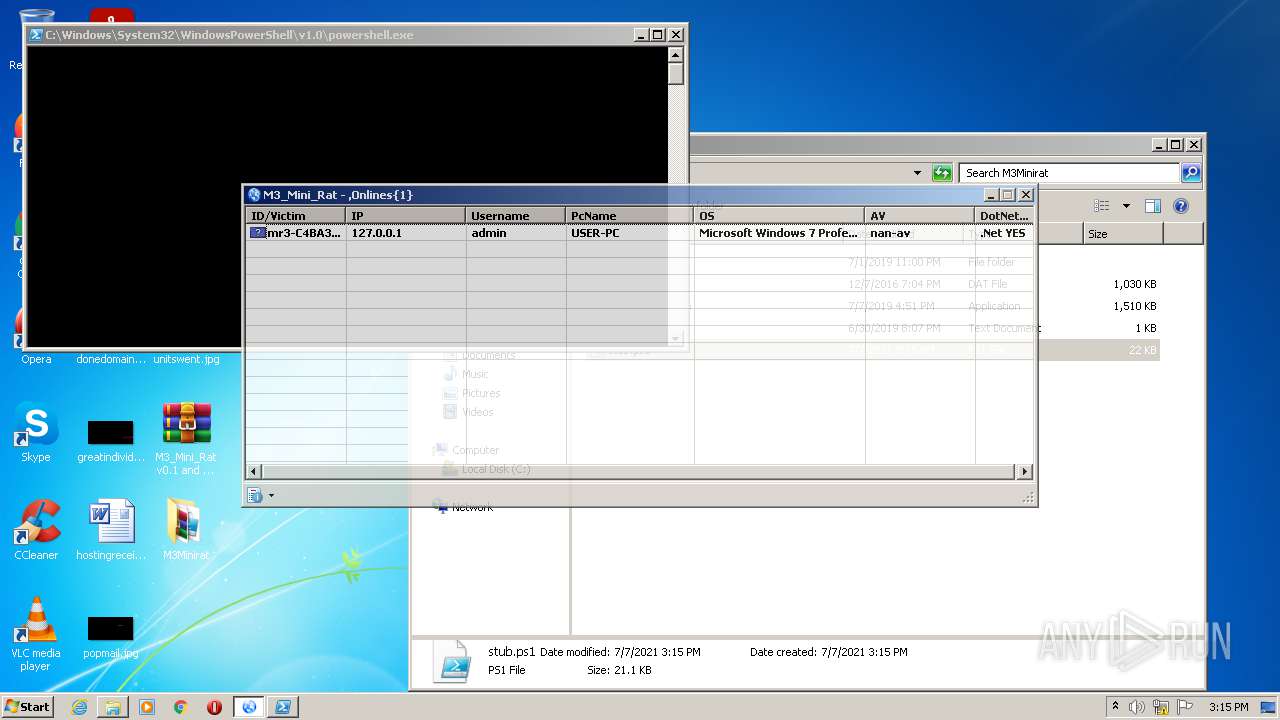Sort Explorer files by Size column

point(1123,233)
